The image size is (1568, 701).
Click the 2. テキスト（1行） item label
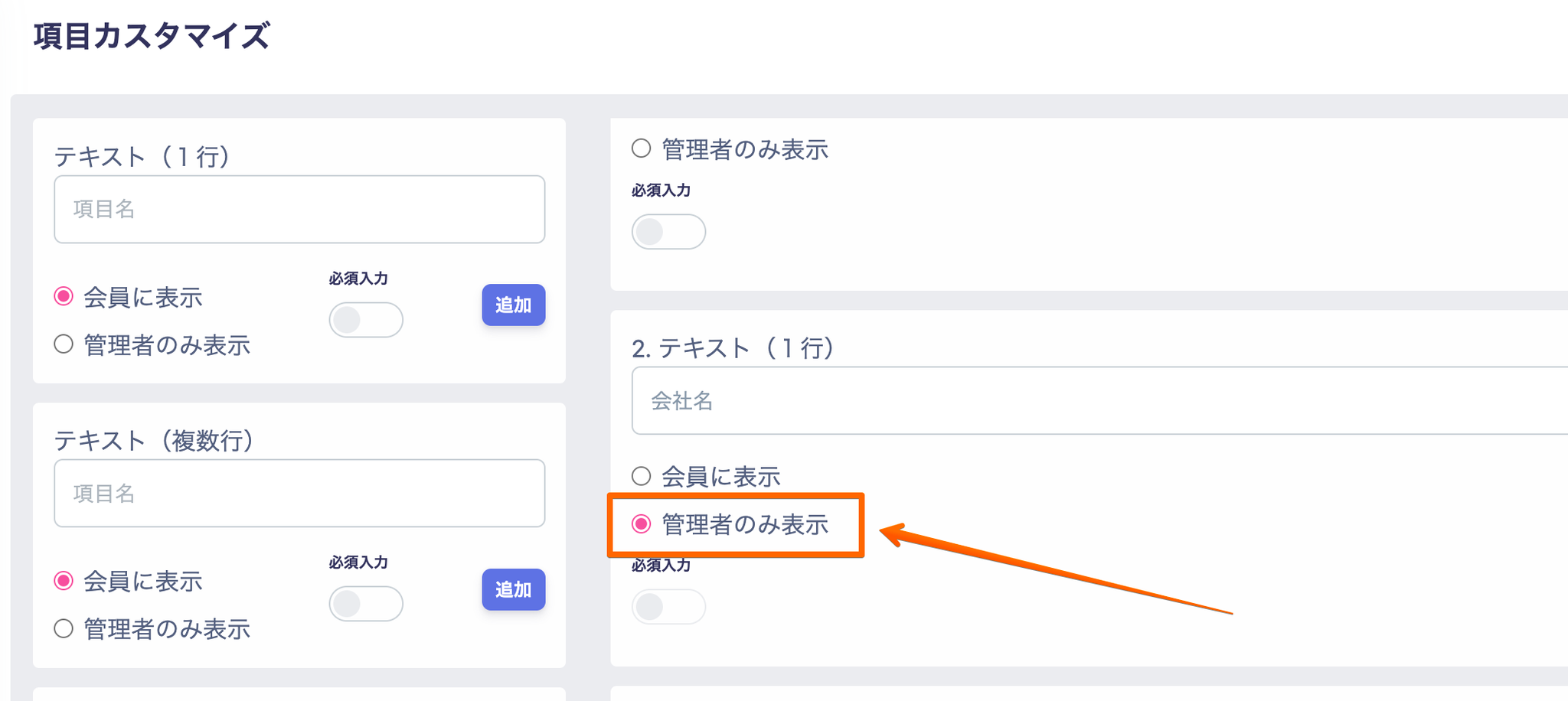pos(732,348)
